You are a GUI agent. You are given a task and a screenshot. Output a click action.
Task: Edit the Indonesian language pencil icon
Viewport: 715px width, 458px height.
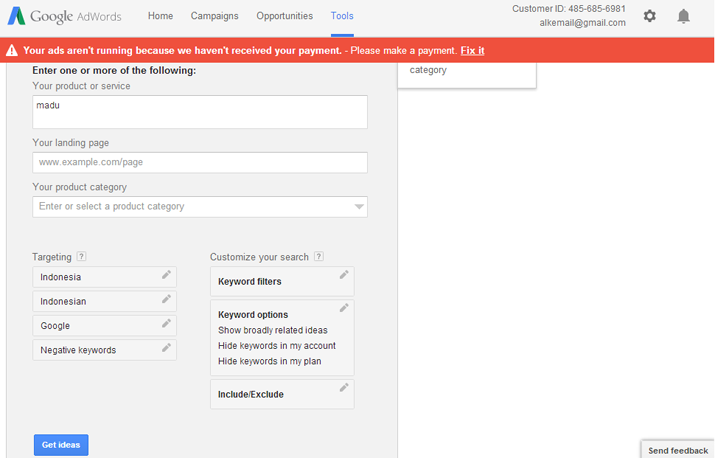click(x=166, y=299)
